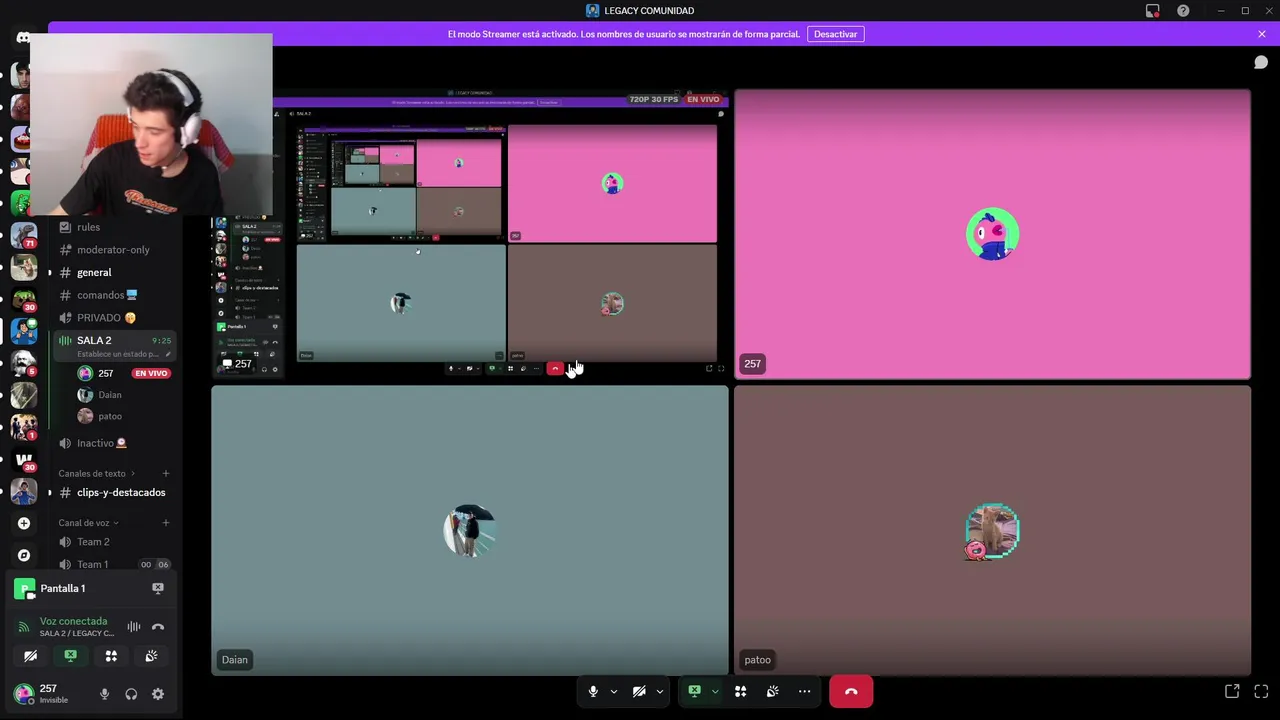Screen dimensions: 1280x720
Task: Pop out the call window
Action: pyautogui.click(x=1232, y=691)
